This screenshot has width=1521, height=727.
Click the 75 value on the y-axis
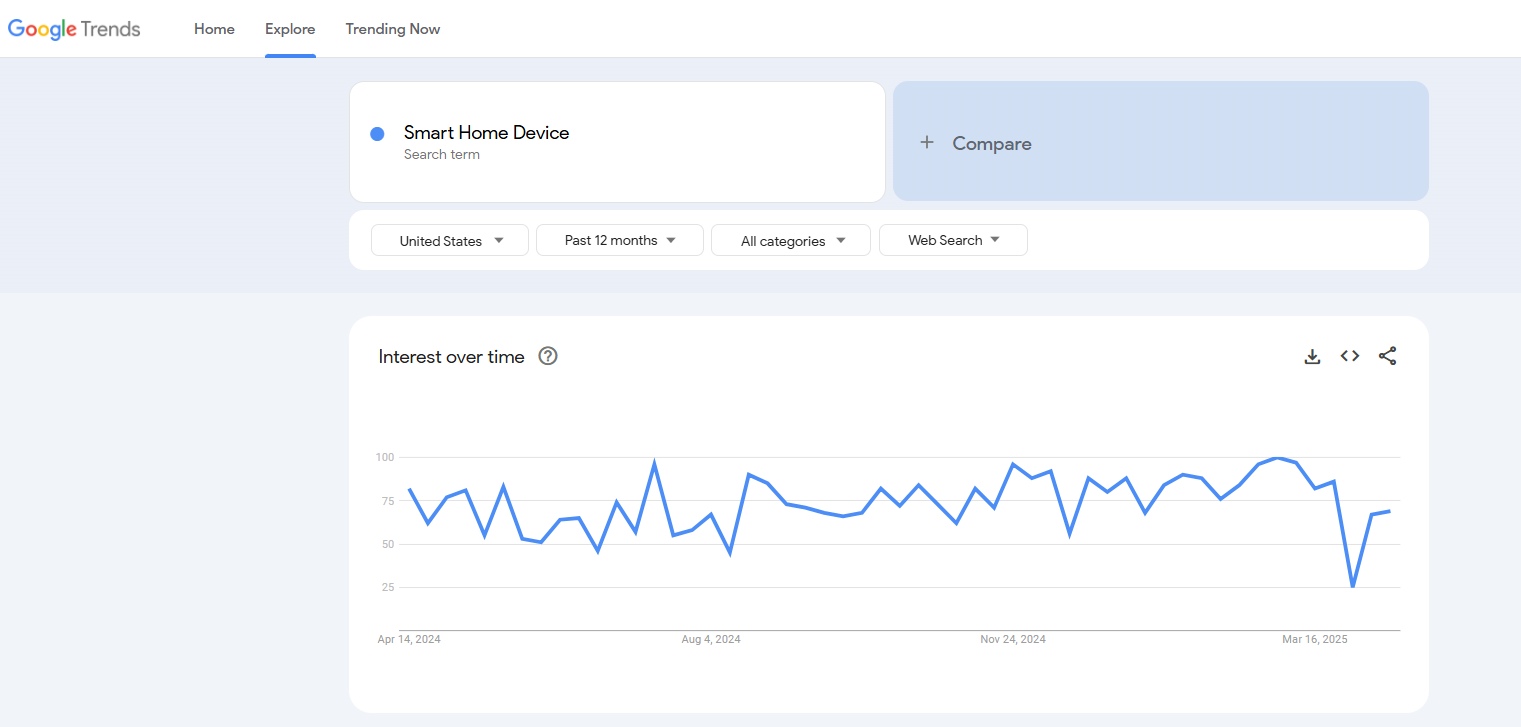tap(388, 501)
